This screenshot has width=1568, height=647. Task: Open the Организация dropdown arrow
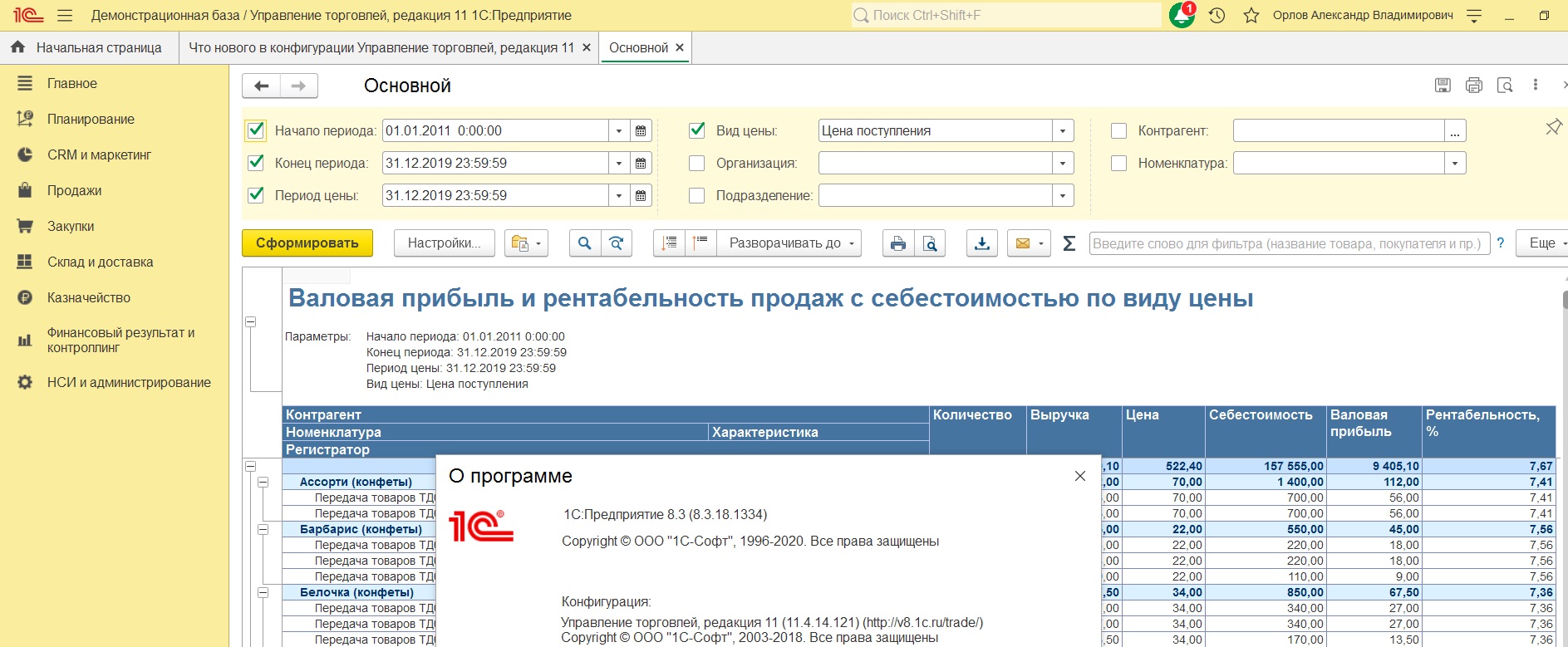(1063, 163)
